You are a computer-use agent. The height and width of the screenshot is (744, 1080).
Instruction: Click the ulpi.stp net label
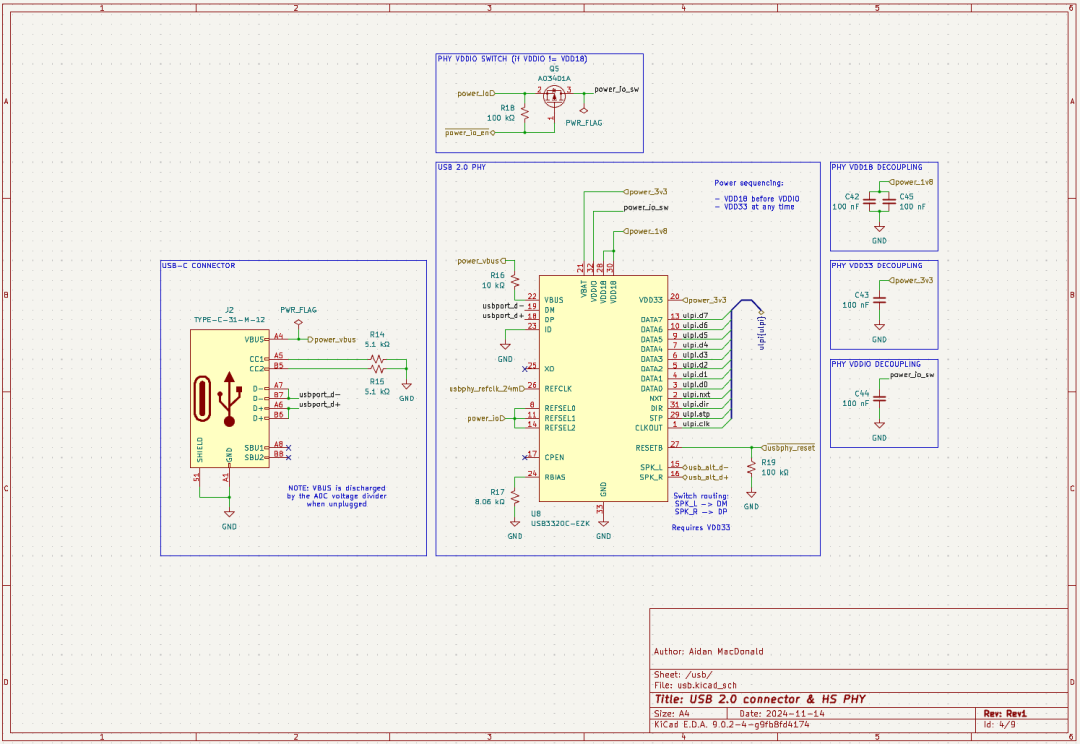[x=696, y=415]
